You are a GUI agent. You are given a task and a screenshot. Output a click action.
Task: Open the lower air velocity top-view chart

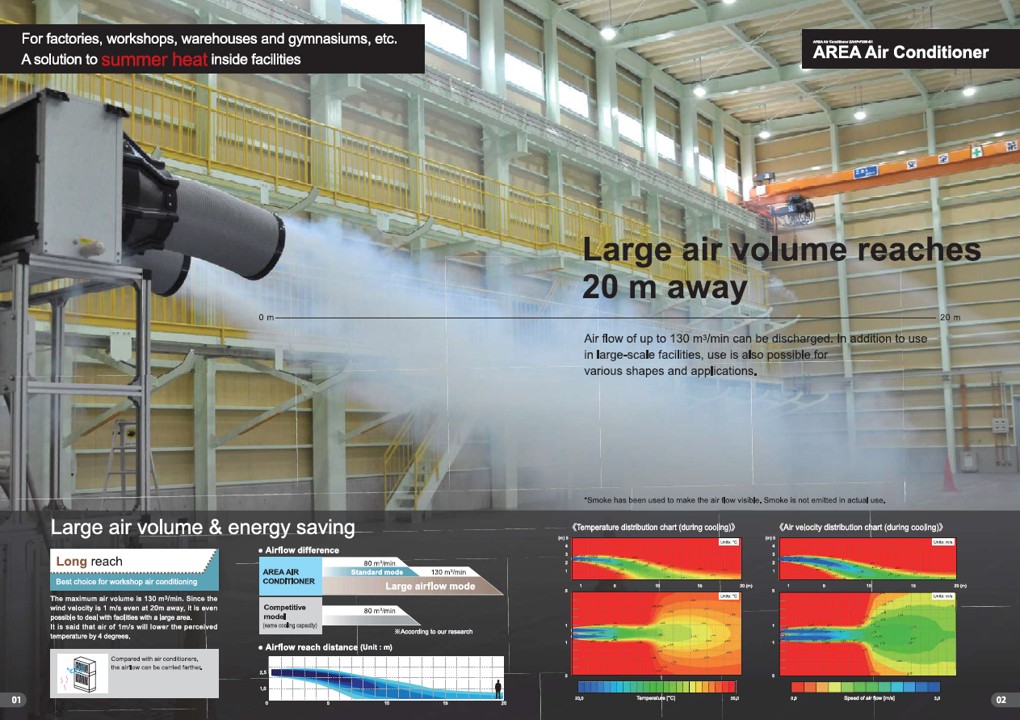867,633
